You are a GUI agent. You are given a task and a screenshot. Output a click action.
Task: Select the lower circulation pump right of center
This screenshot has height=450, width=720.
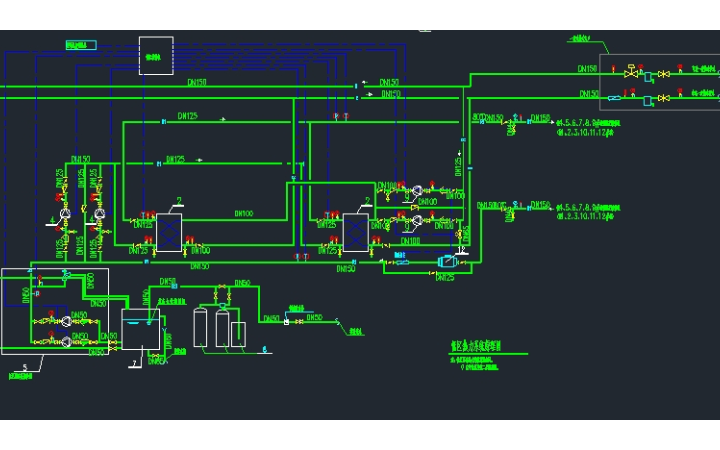[x=418, y=220]
